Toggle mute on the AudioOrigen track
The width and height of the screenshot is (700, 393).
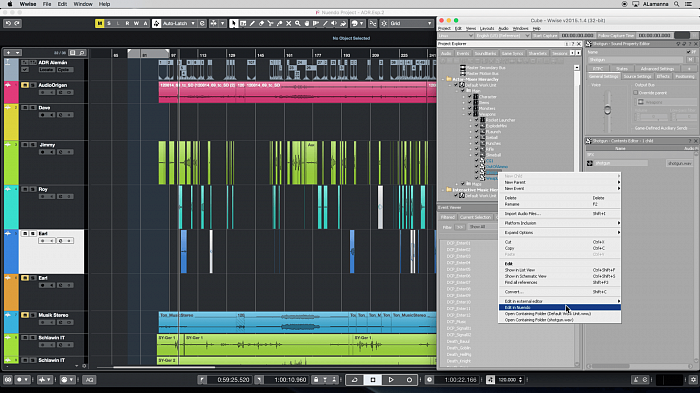coord(25,85)
